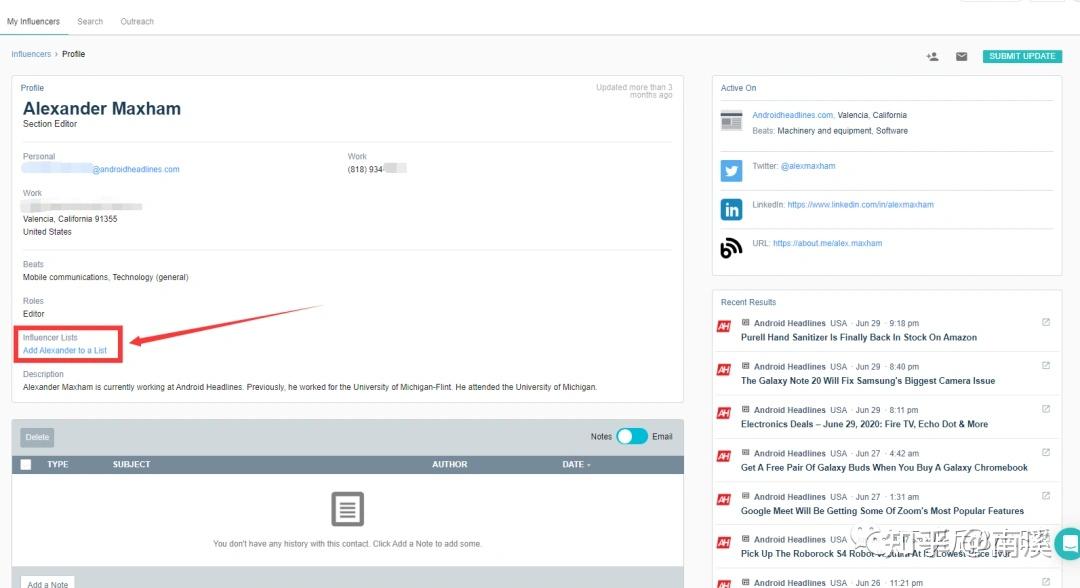
Task: Toggle the Notes/Email switch
Action: pos(632,437)
